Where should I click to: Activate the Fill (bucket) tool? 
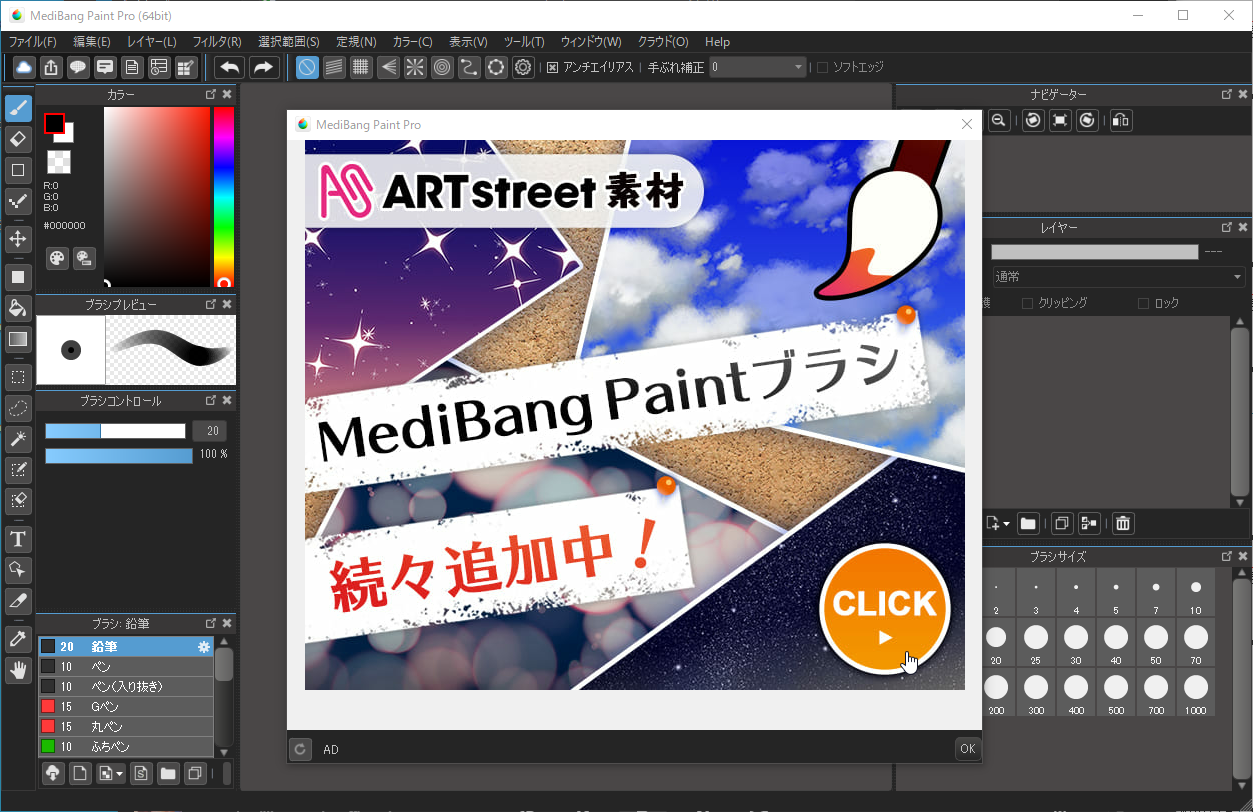pyautogui.click(x=18, y=308)
